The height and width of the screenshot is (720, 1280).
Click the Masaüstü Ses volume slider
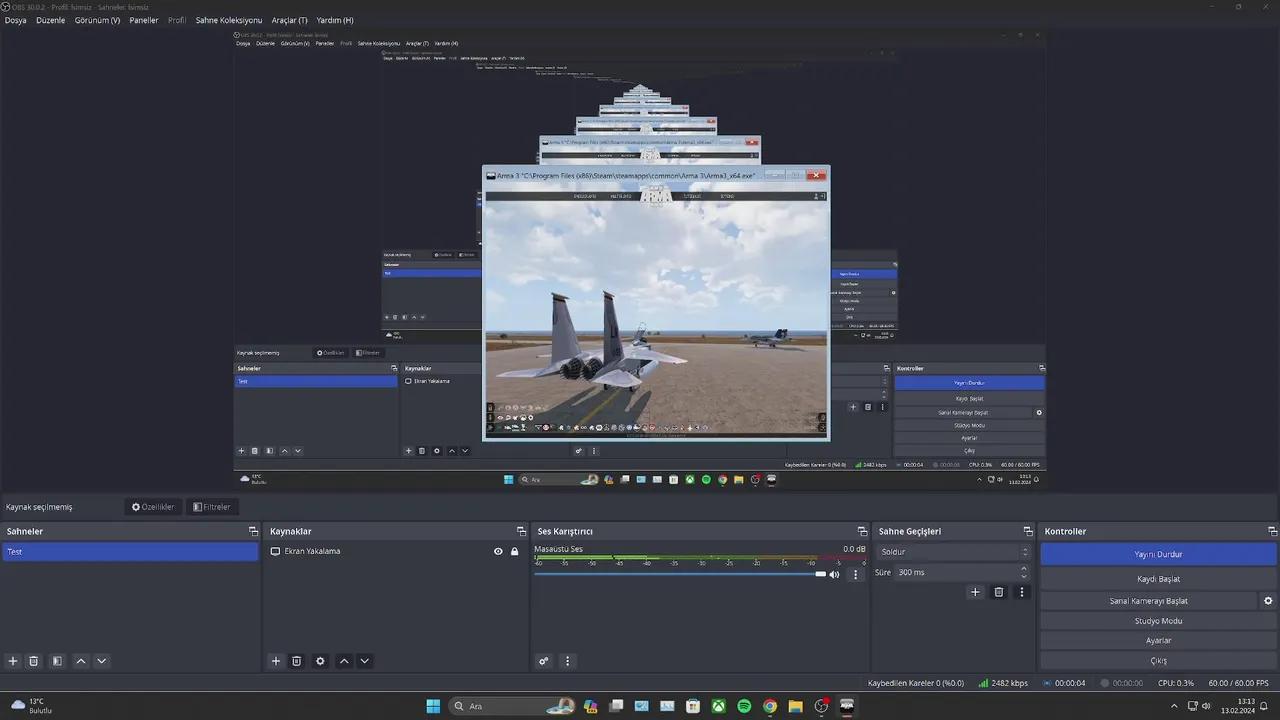tap(680, 574)
